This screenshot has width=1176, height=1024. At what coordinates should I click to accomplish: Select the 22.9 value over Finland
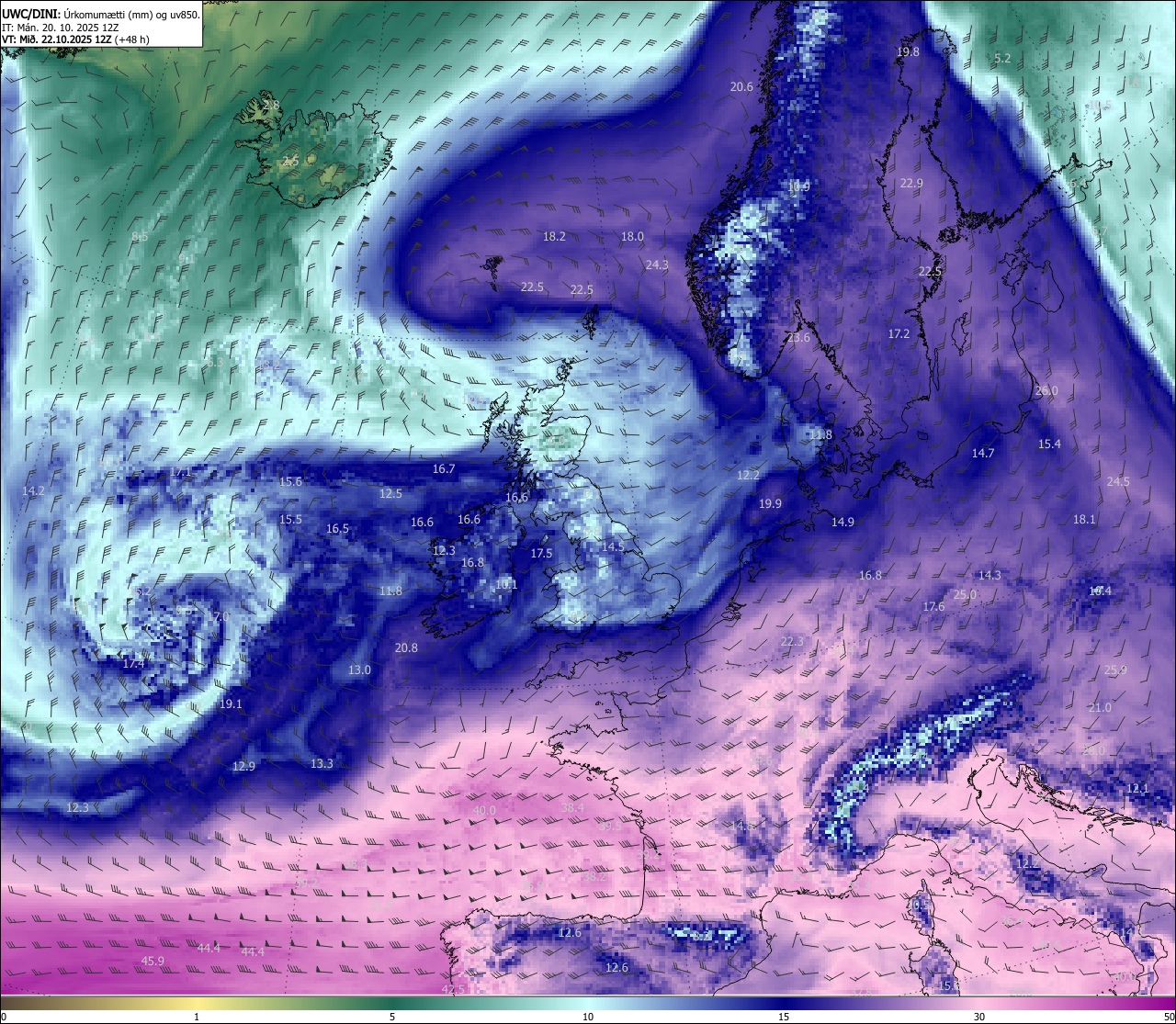(911, 183)
